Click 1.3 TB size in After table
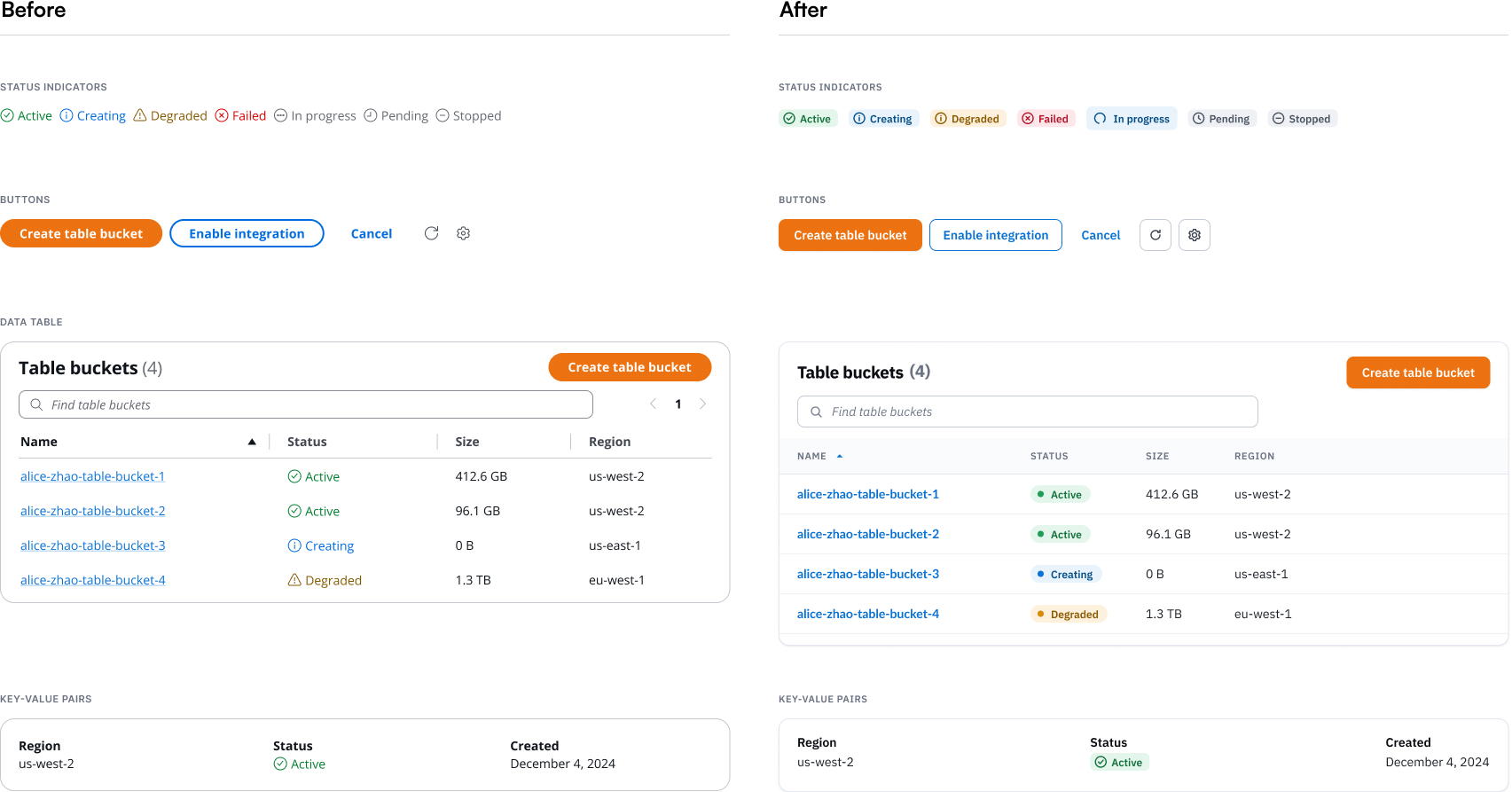The width and height of the screenshot is (1512, 792). click(1163, 614)
